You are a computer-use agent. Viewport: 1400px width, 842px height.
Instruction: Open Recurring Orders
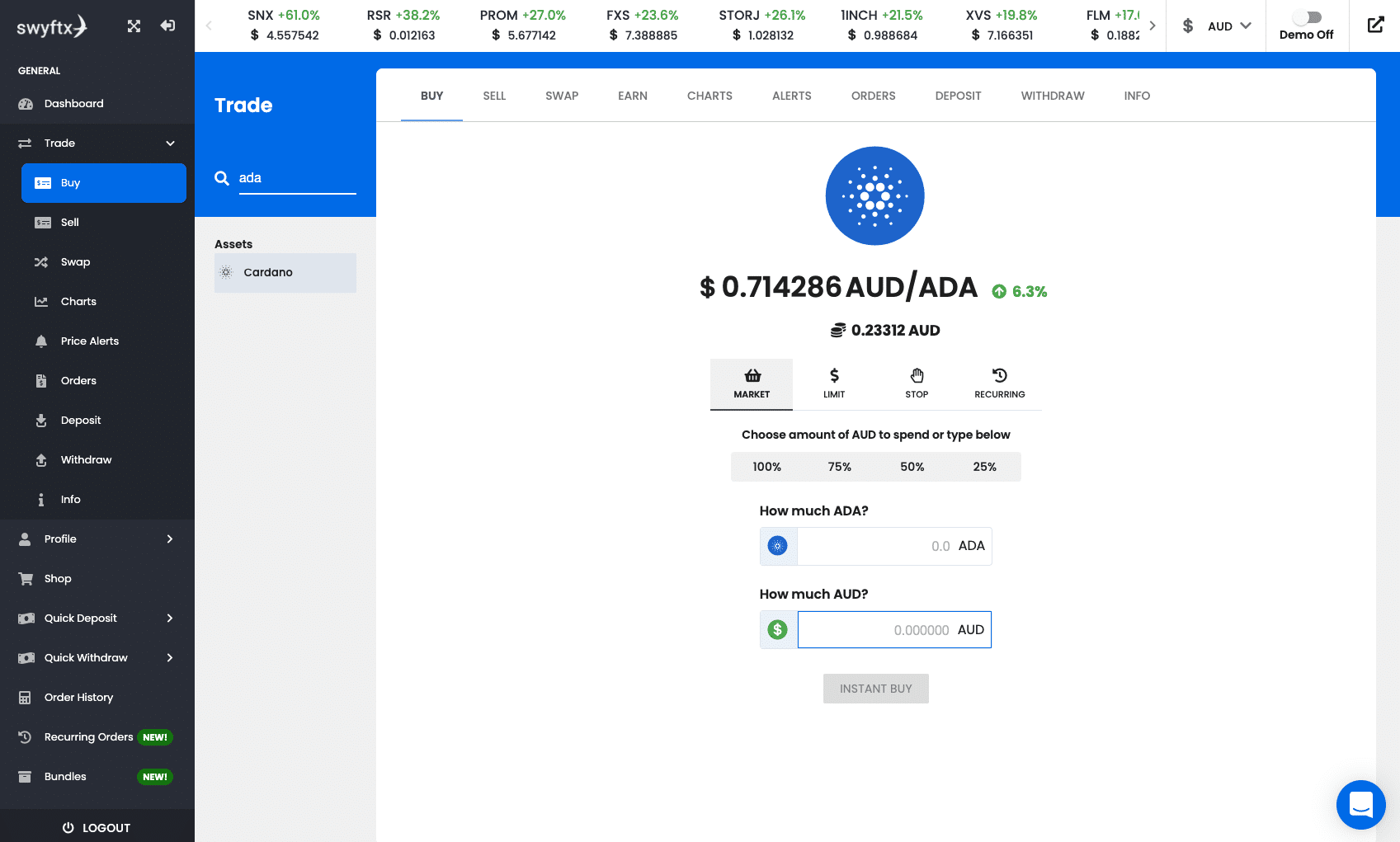point(97,737)
